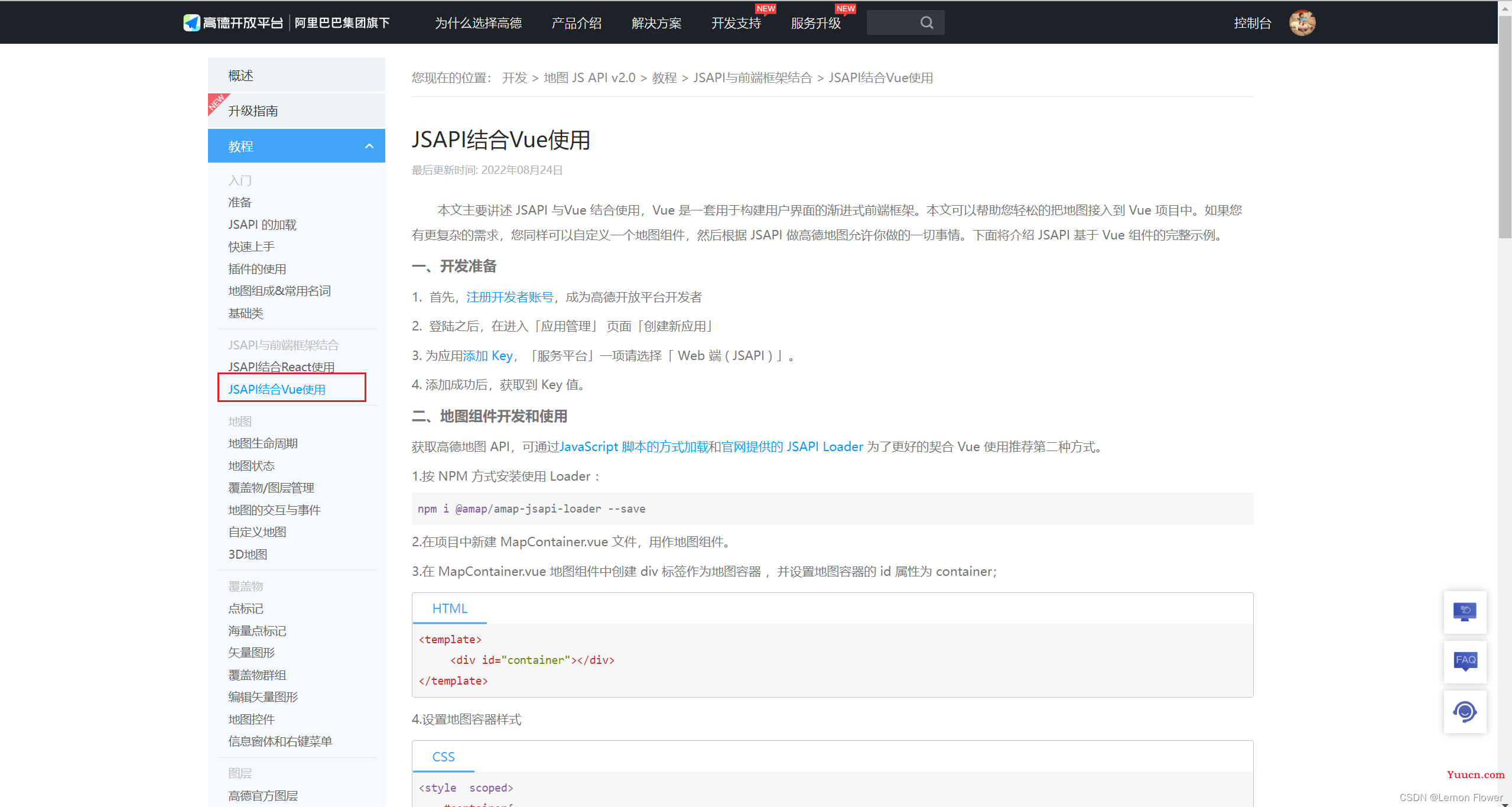Open 信息窗体和右键菜单 page
The image size is (1512, 807).
[280, 741]
